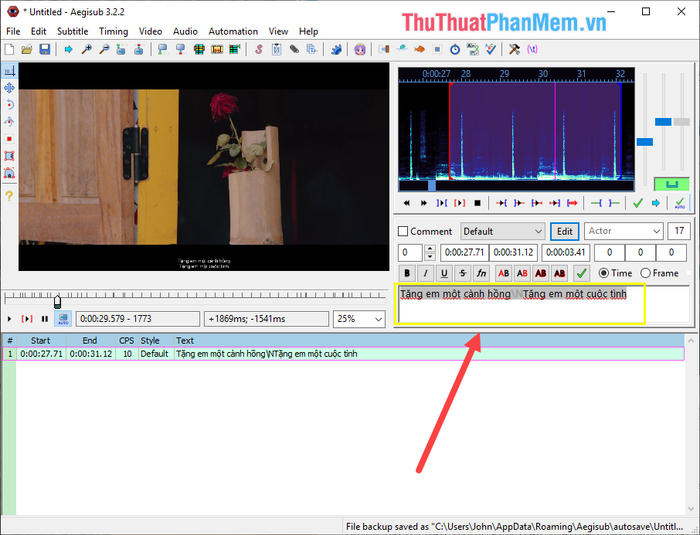Open the File menu
The height and width of the screenshot is (535, 700).
tap(13, 31)
